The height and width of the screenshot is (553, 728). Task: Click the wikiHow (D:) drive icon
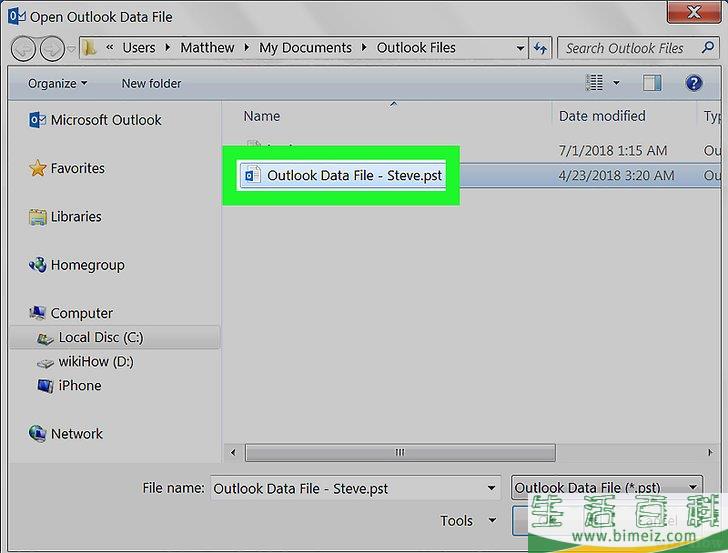45,363
